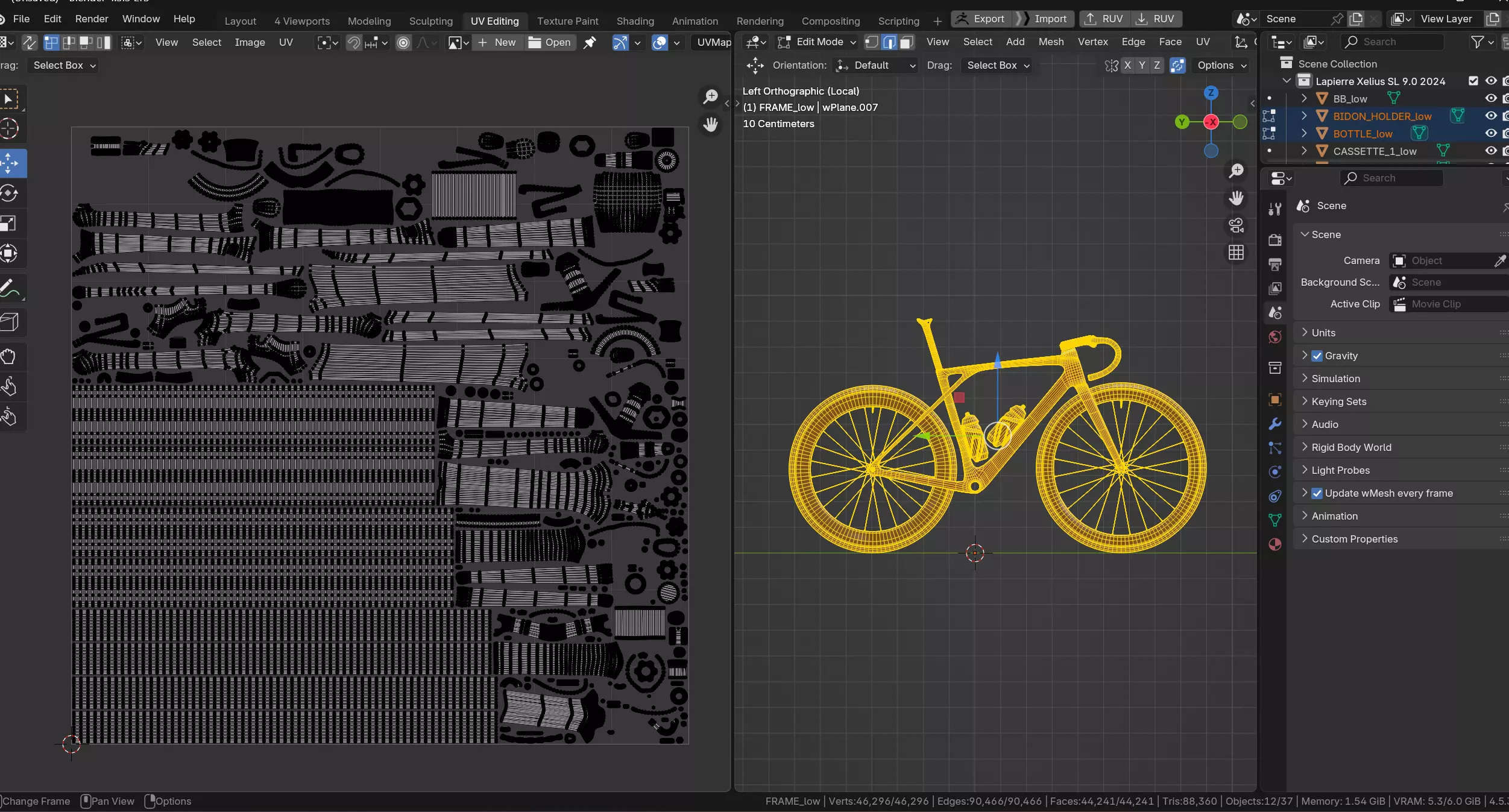Click the Export button

(981, 19)
